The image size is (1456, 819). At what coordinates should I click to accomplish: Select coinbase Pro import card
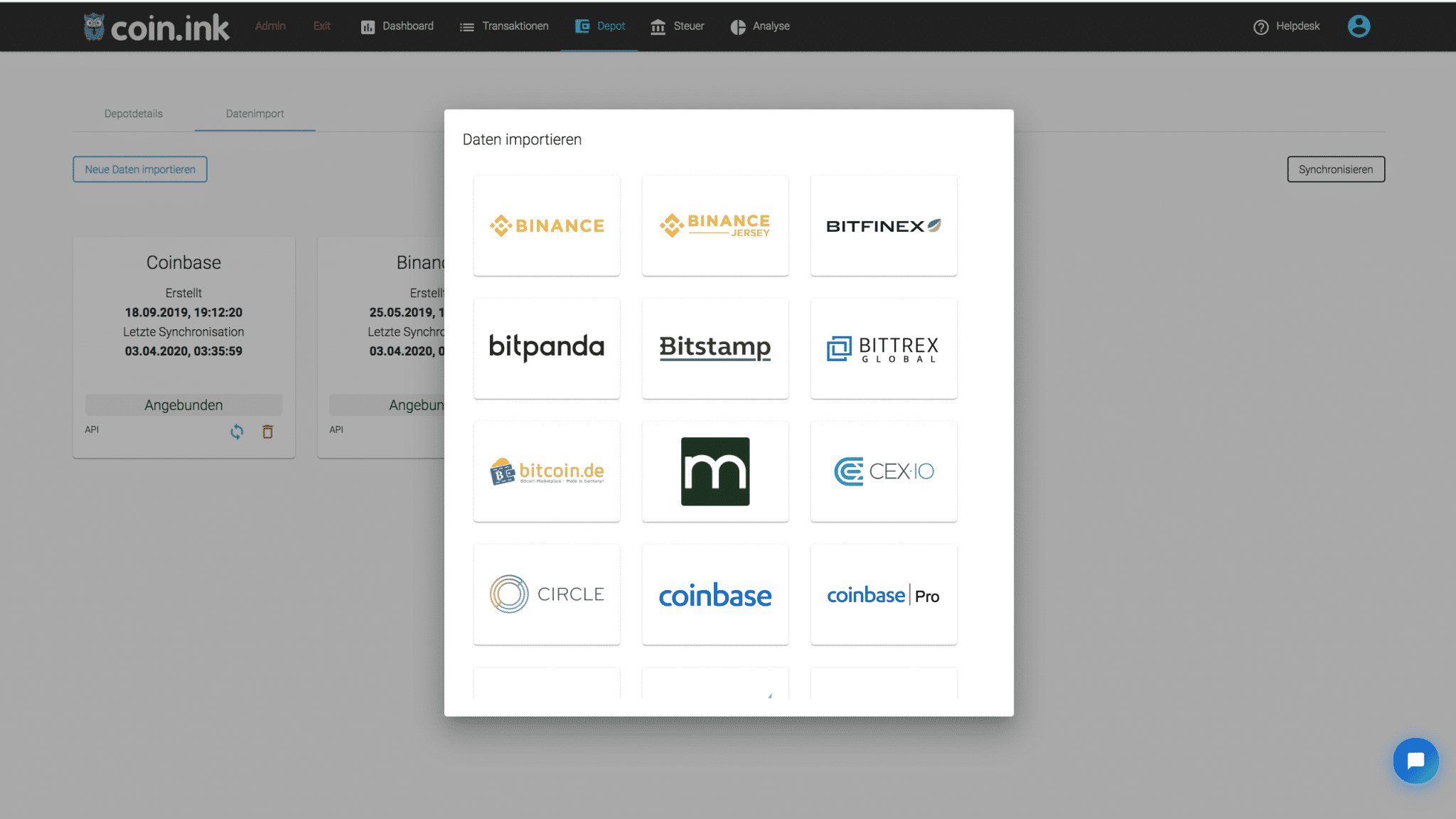click(884, 594)
